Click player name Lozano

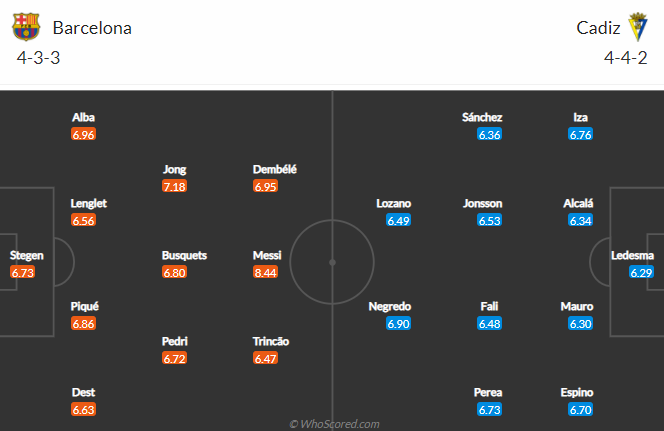tap(393, 204)
